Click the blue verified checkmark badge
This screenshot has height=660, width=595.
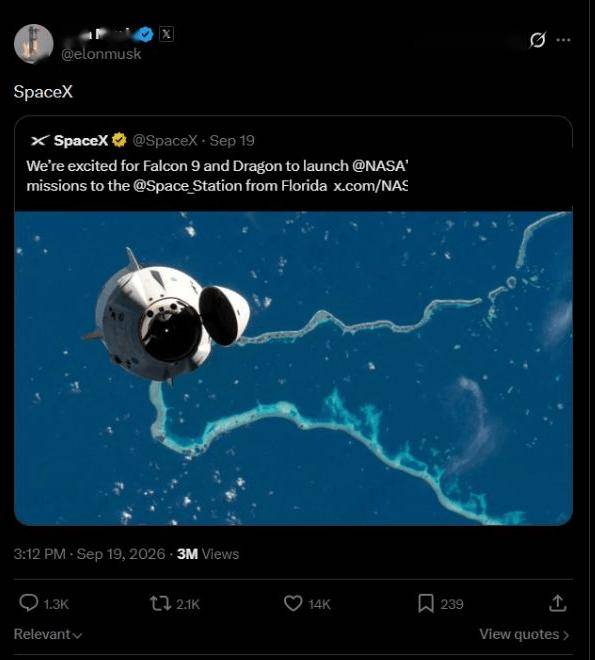(x=146, y=34)
